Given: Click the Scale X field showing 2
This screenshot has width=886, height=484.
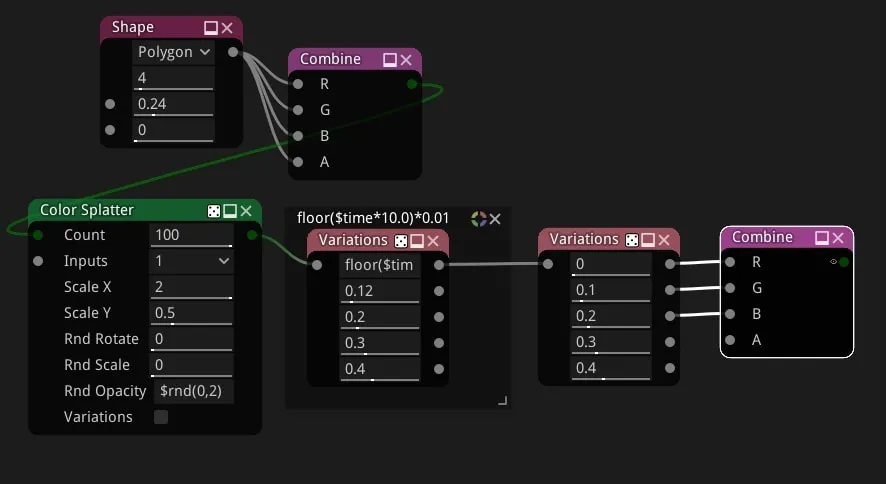Looking at the screenshot, I should click(x=192, y=287).
